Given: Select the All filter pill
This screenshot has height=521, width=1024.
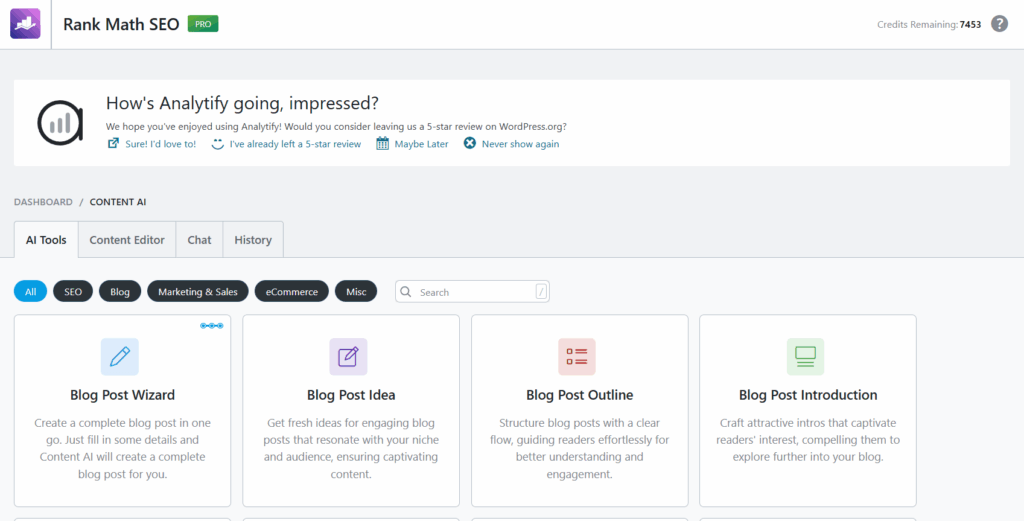Looking at the screenshot, I should [x=31, y=292].
